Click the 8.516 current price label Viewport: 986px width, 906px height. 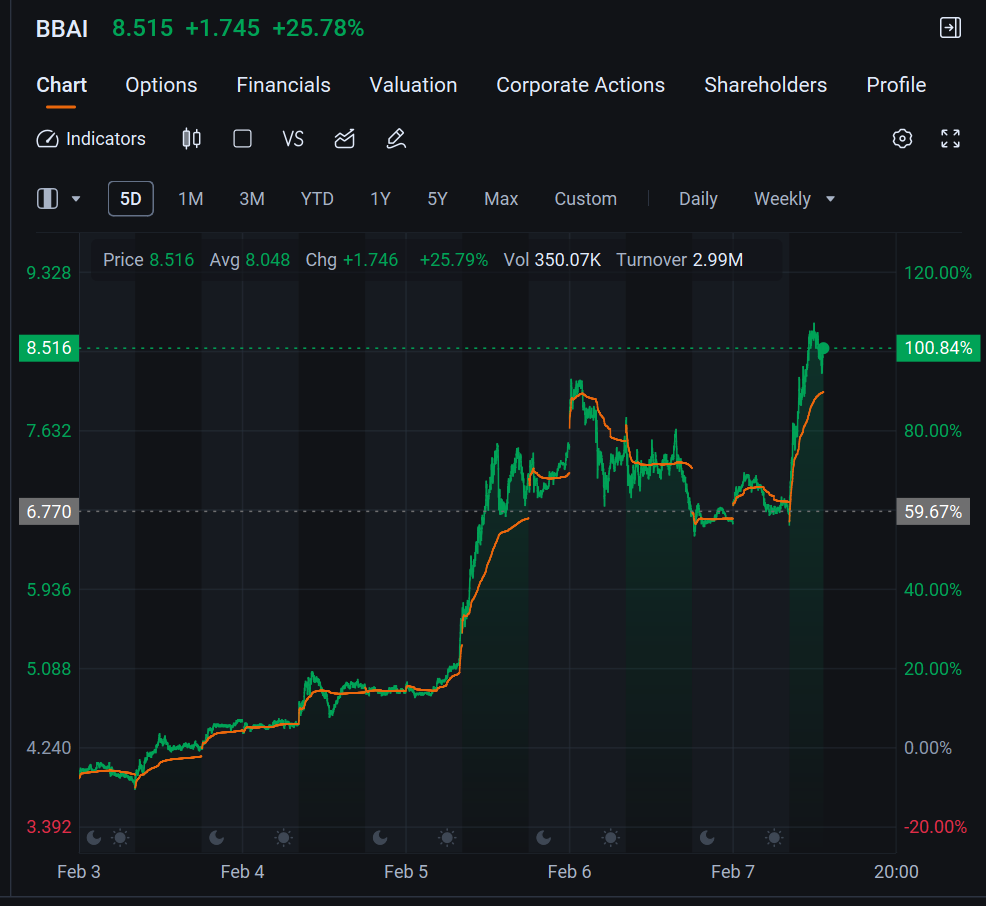(x=49, y=348)
